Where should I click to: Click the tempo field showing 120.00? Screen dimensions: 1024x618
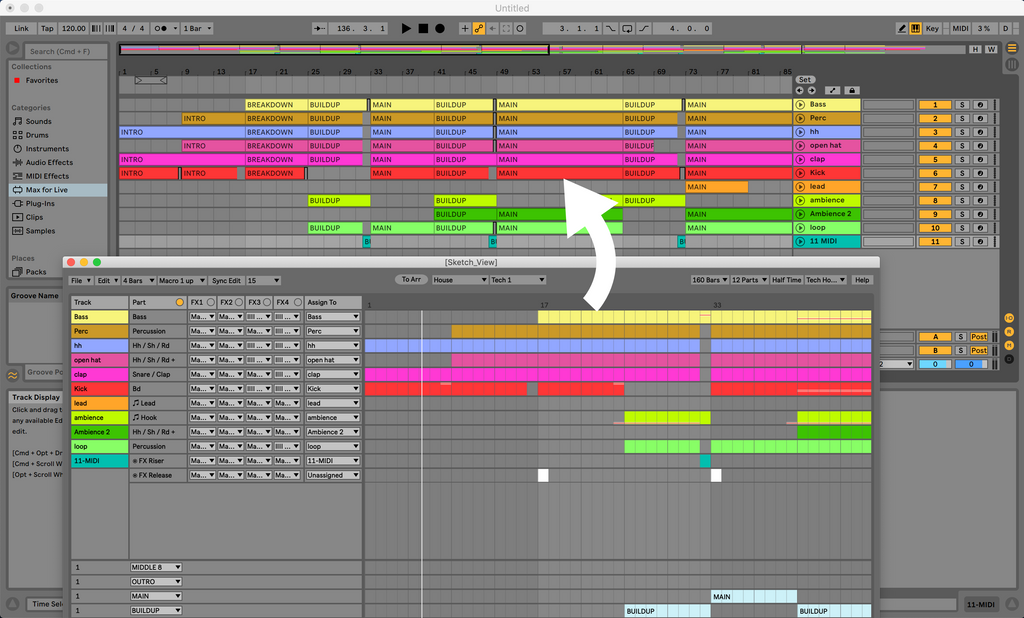[x=73, y=28]
